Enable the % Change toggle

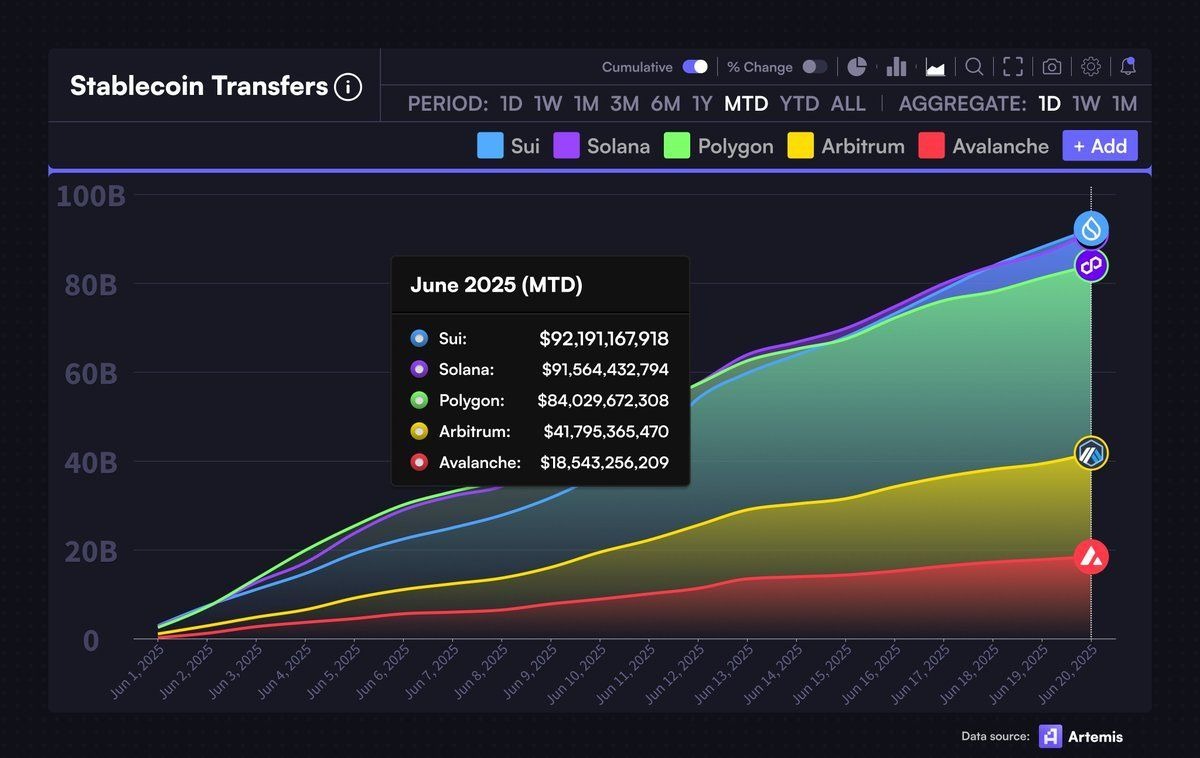click(815, 67)
